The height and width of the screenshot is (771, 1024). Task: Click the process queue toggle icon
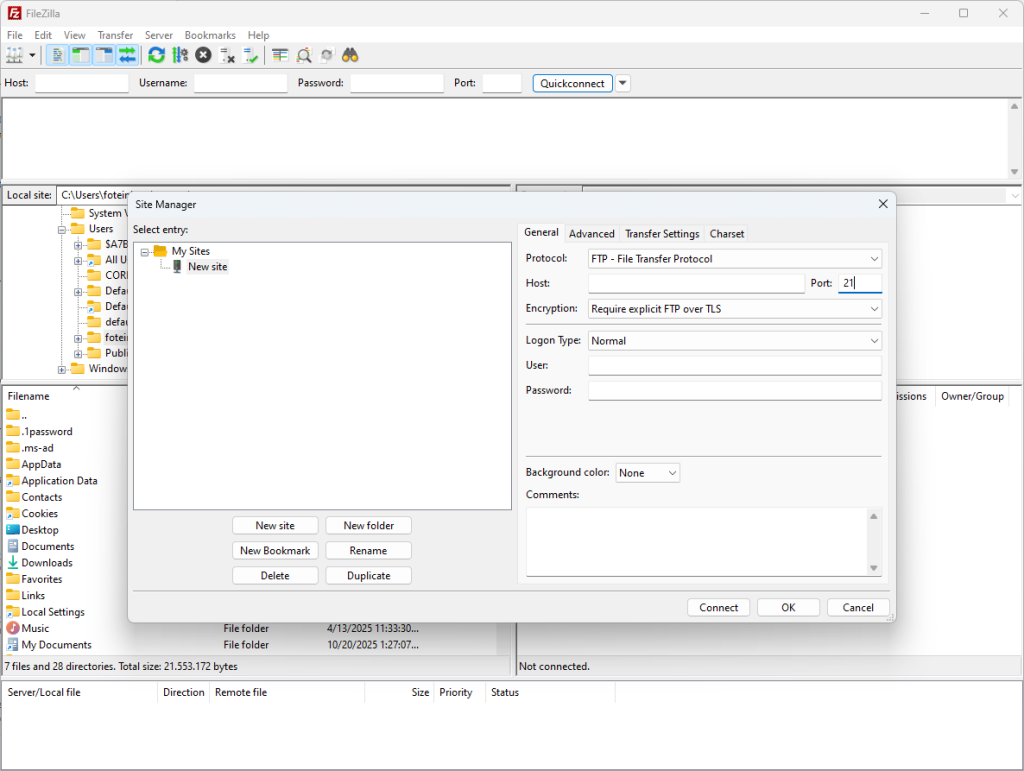click(180, 55)
